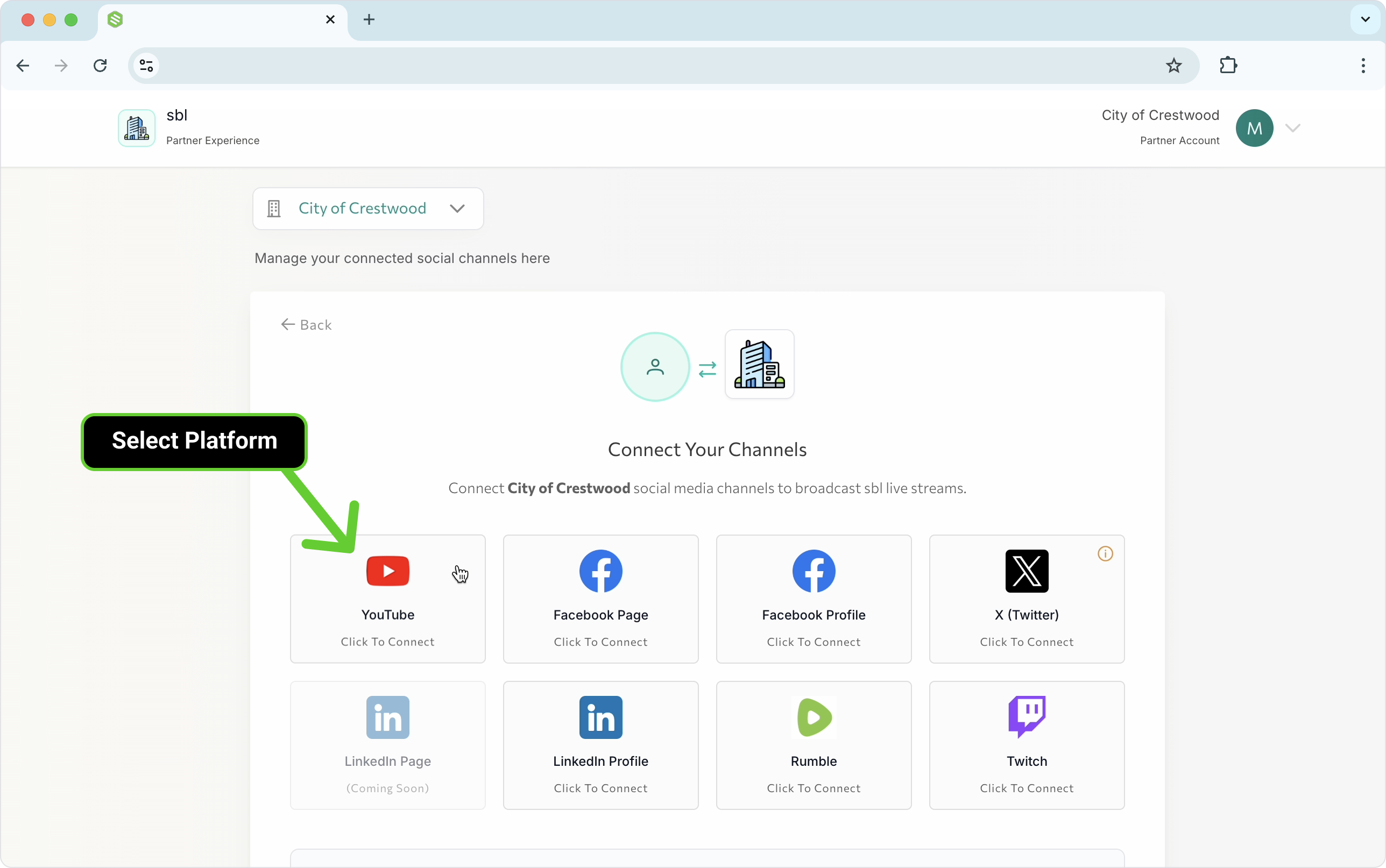Screen dimensions: 1386x868
Task: Click the Facebook Page logo icon
Action: click(x=600, y=571)
